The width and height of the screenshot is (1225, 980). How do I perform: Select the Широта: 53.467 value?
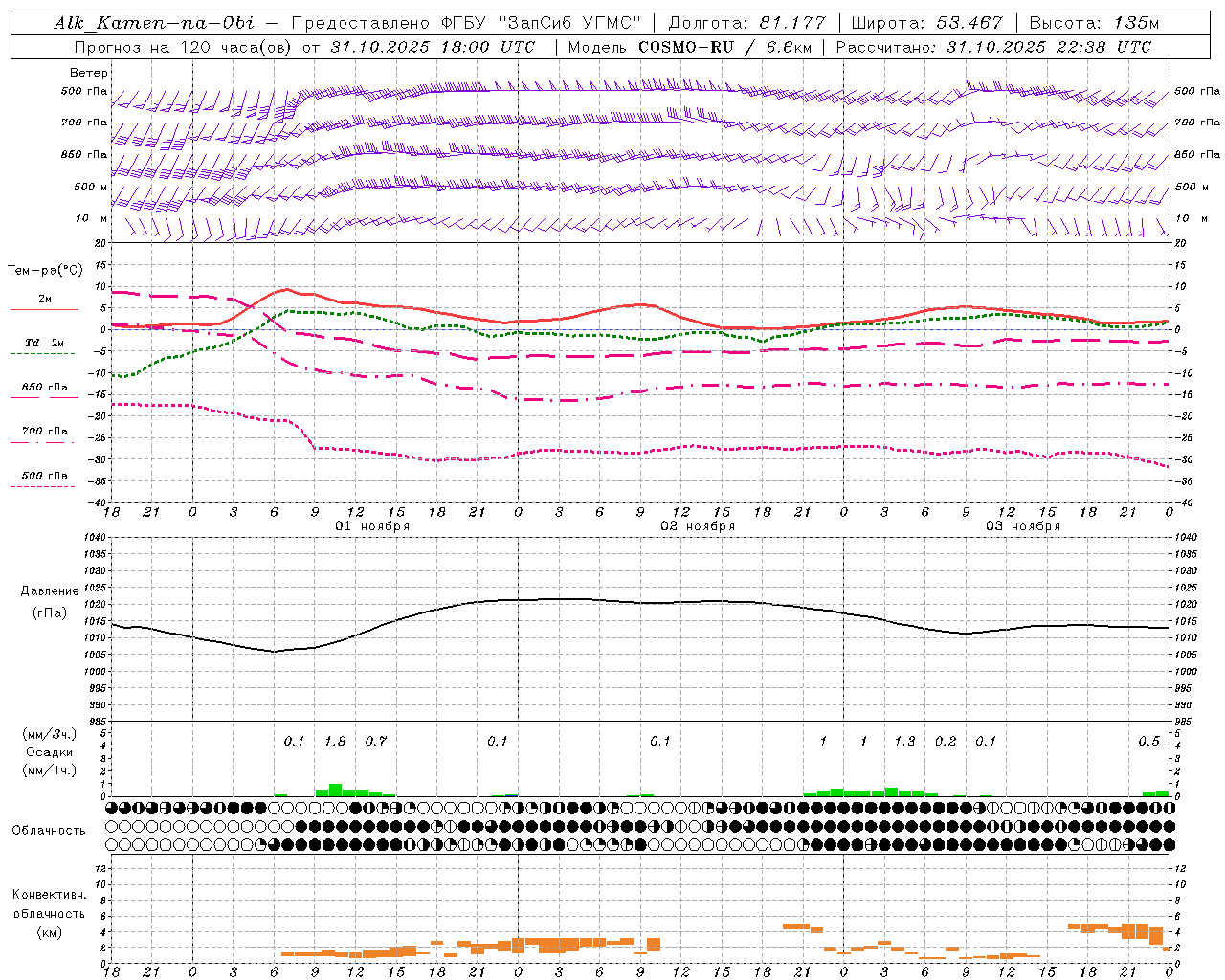point(926,23)
